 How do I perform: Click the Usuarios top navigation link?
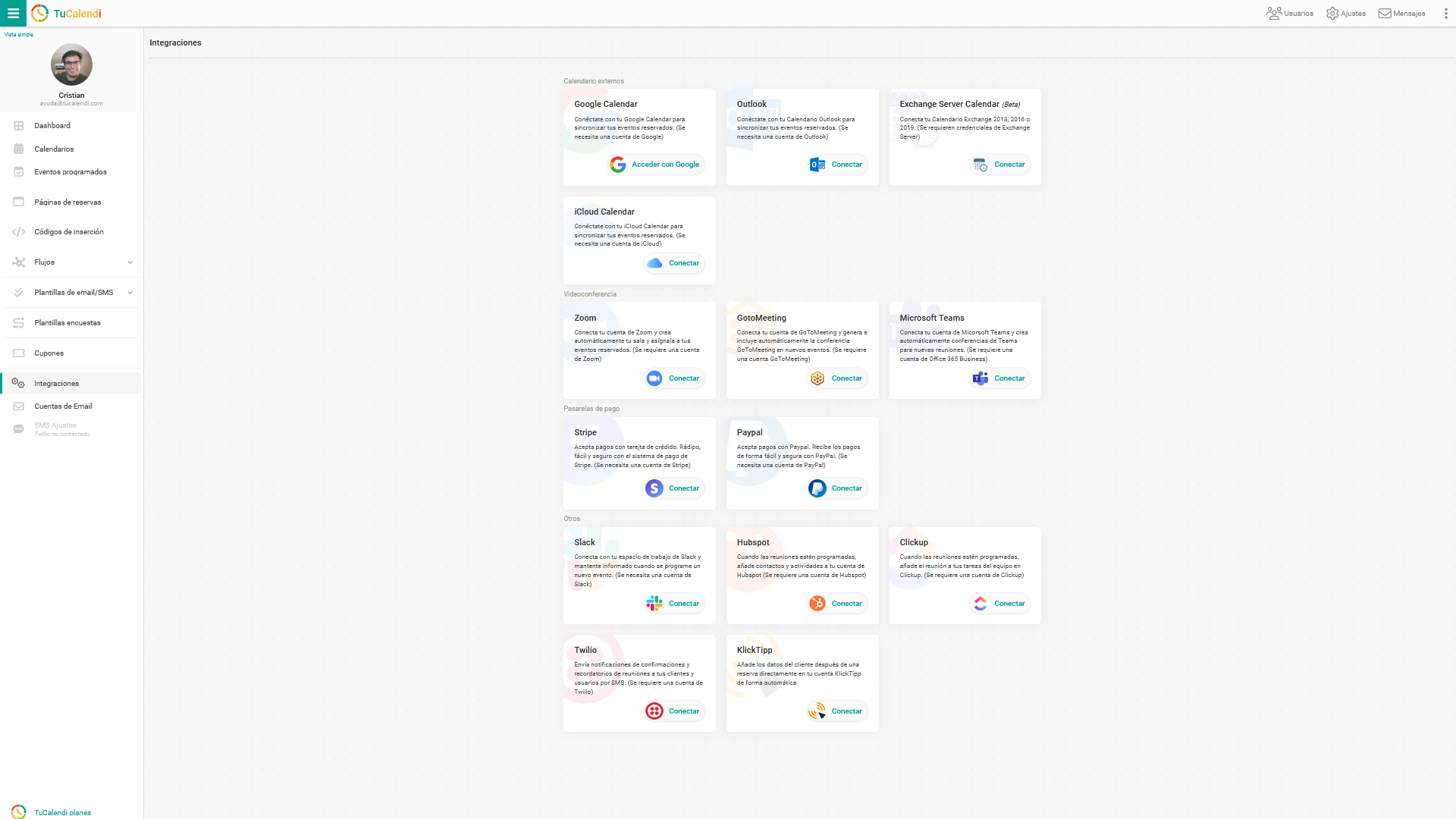[x=1290, y=13]
